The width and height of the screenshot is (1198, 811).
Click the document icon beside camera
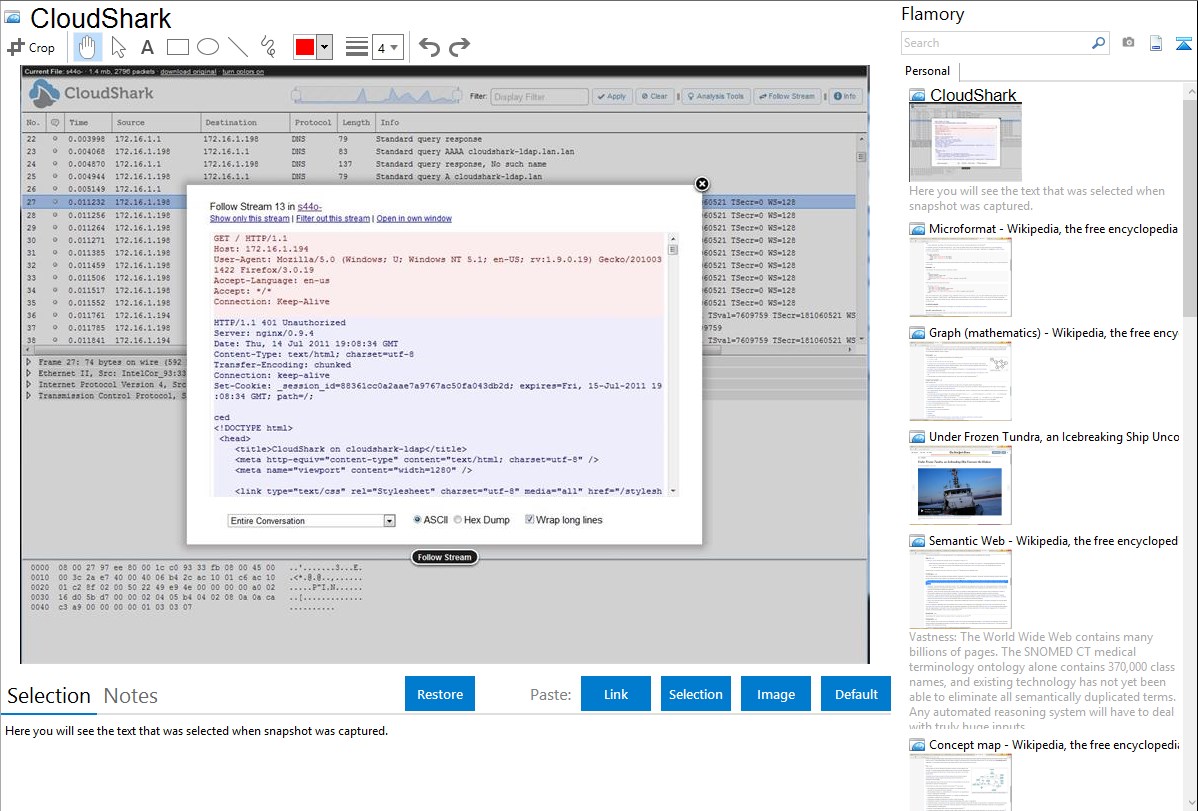pyautogui.click(x=1156, y=43)
